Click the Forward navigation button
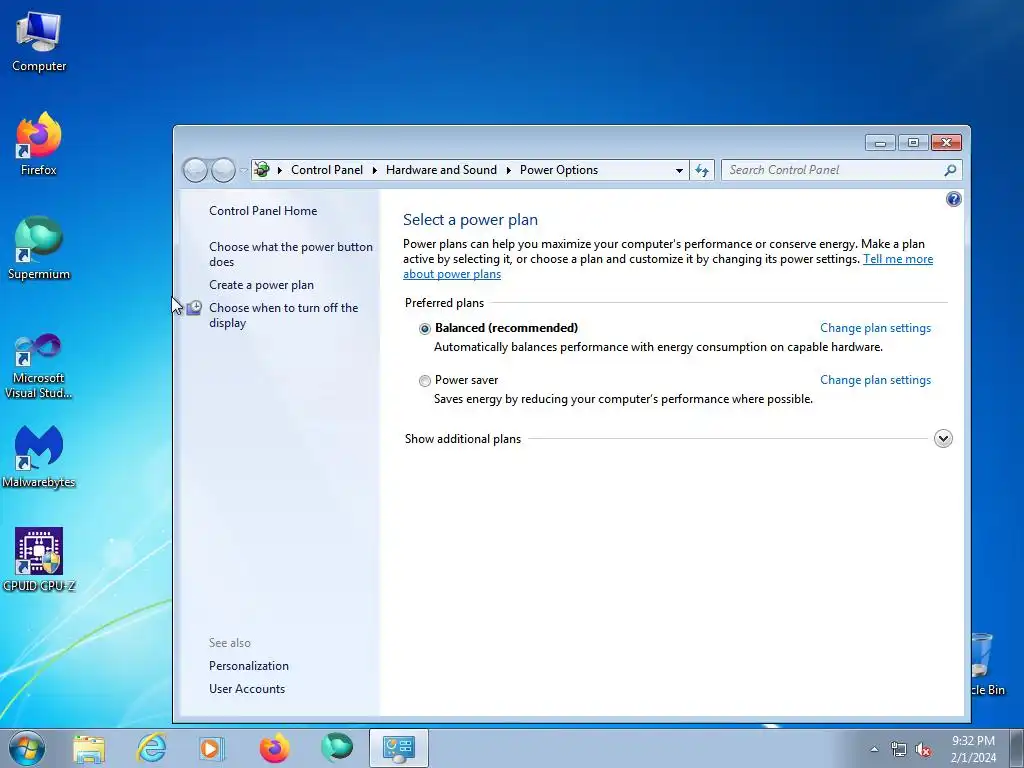1024x768 pixels. (223, 170)
